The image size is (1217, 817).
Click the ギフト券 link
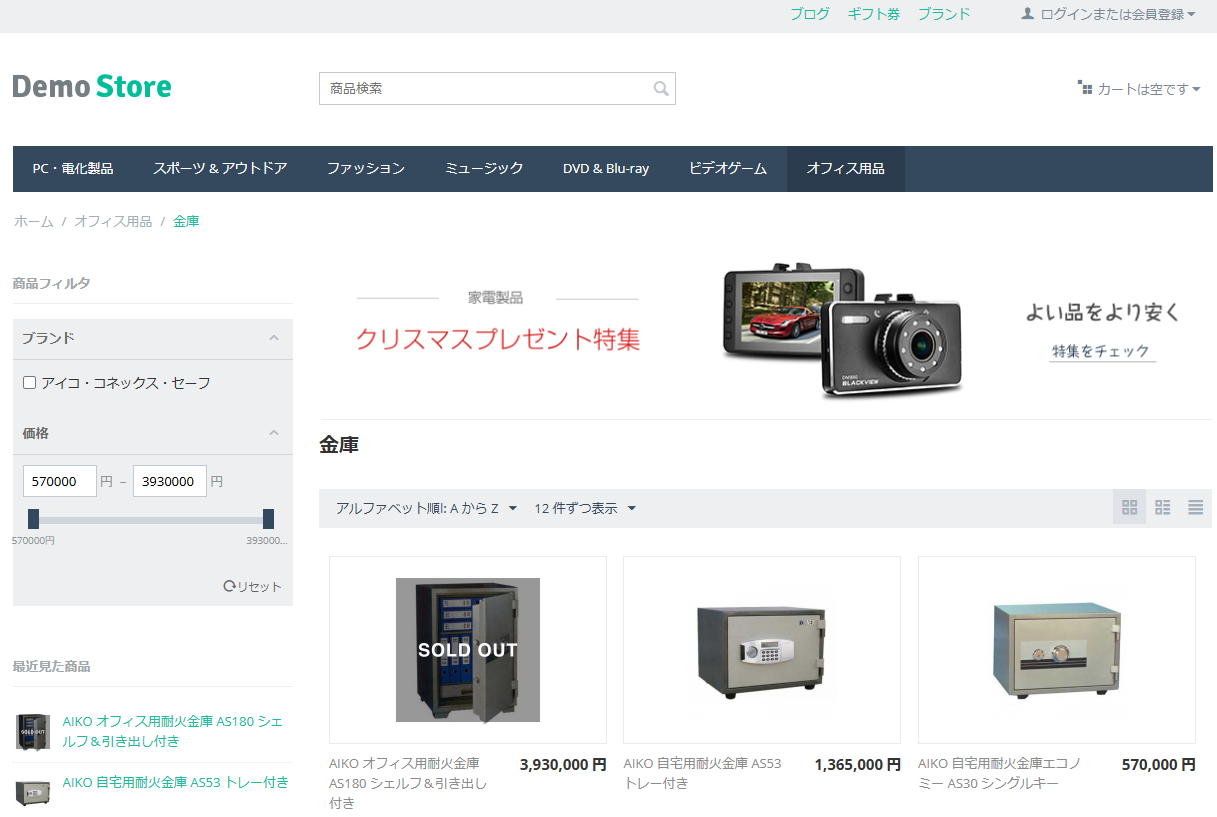coord(873,14)
